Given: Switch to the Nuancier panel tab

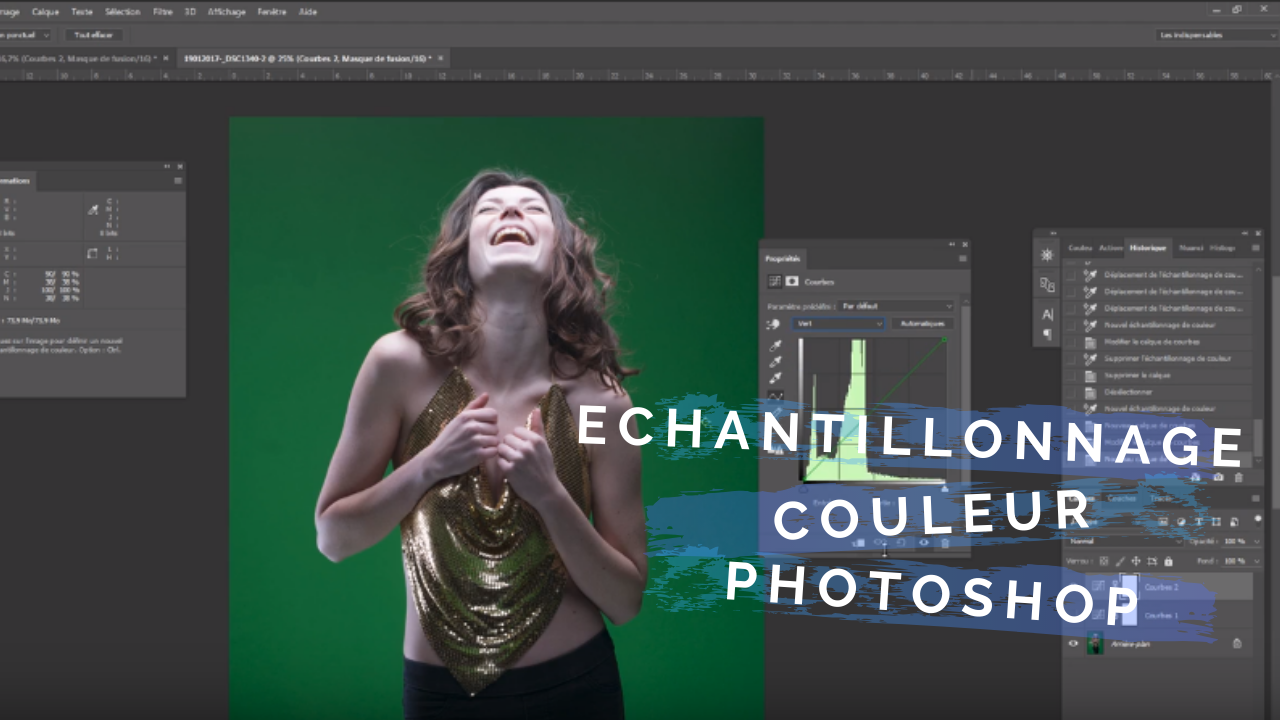Looking at the screenshot, I should pyautogui.click(x=1190, y=247).
